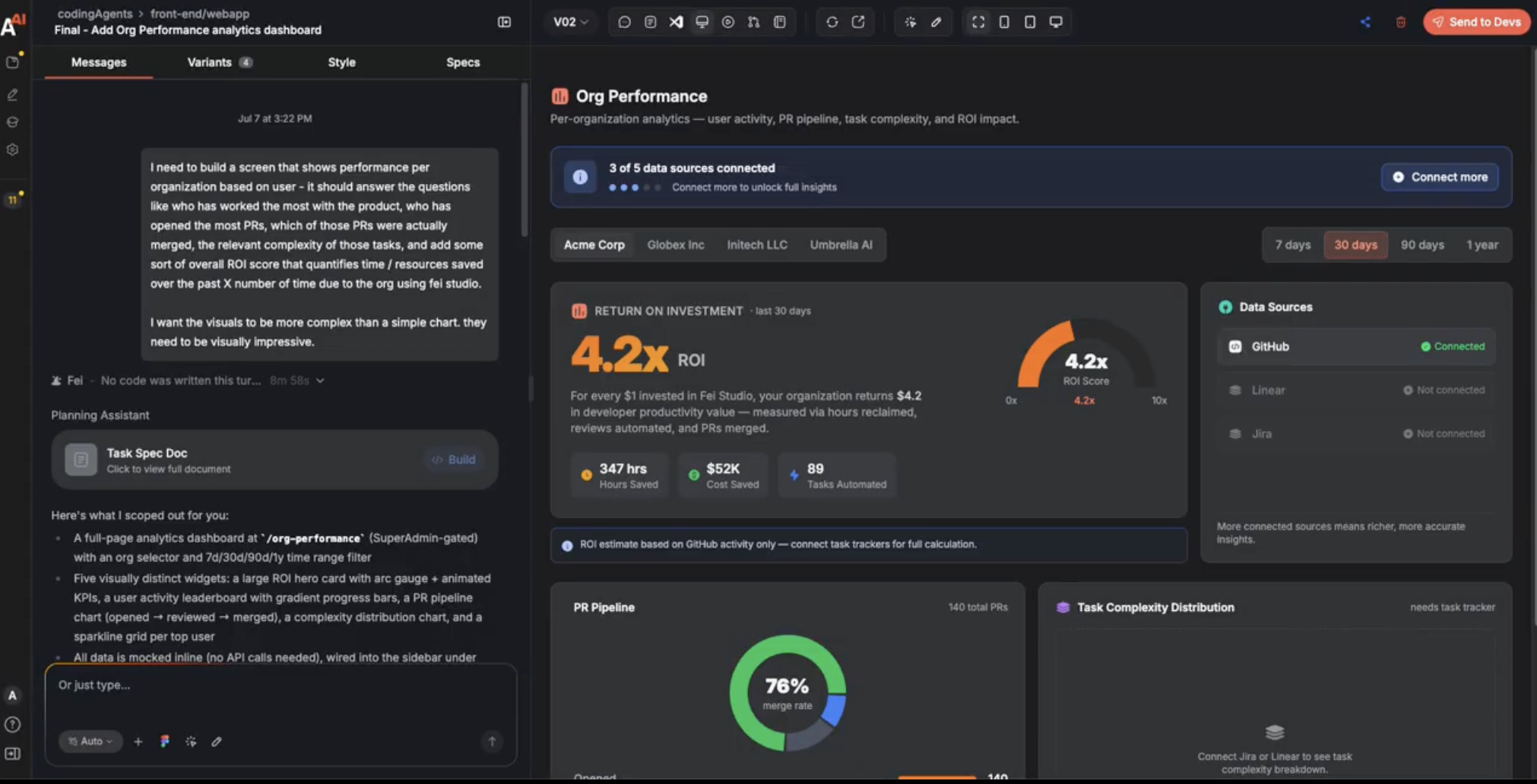Select the Initech LLC organization tab
The width and height of the screenshot is (1537, 784).
(757, 245)
